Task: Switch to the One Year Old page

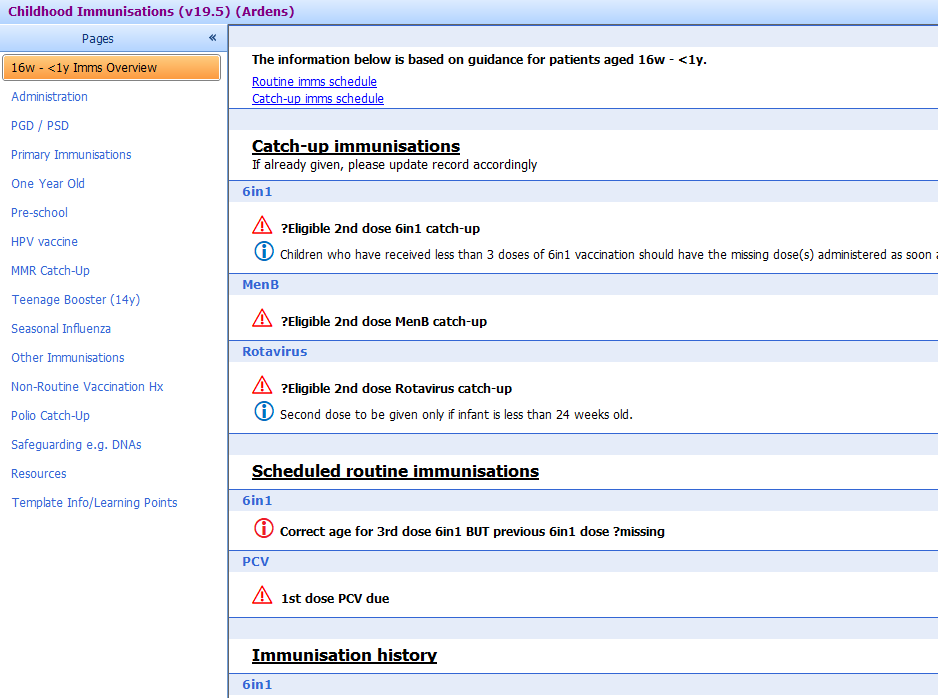Action: pyautogui.click(x=48, y=184)
